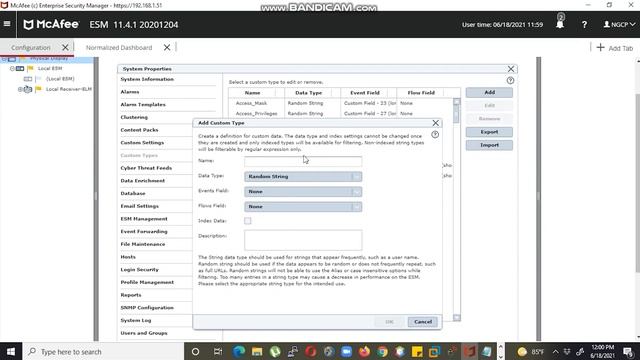Launch Firefox from taskbar
The height and width of the screenshot is (360, 640).
(x=364, y=351)
